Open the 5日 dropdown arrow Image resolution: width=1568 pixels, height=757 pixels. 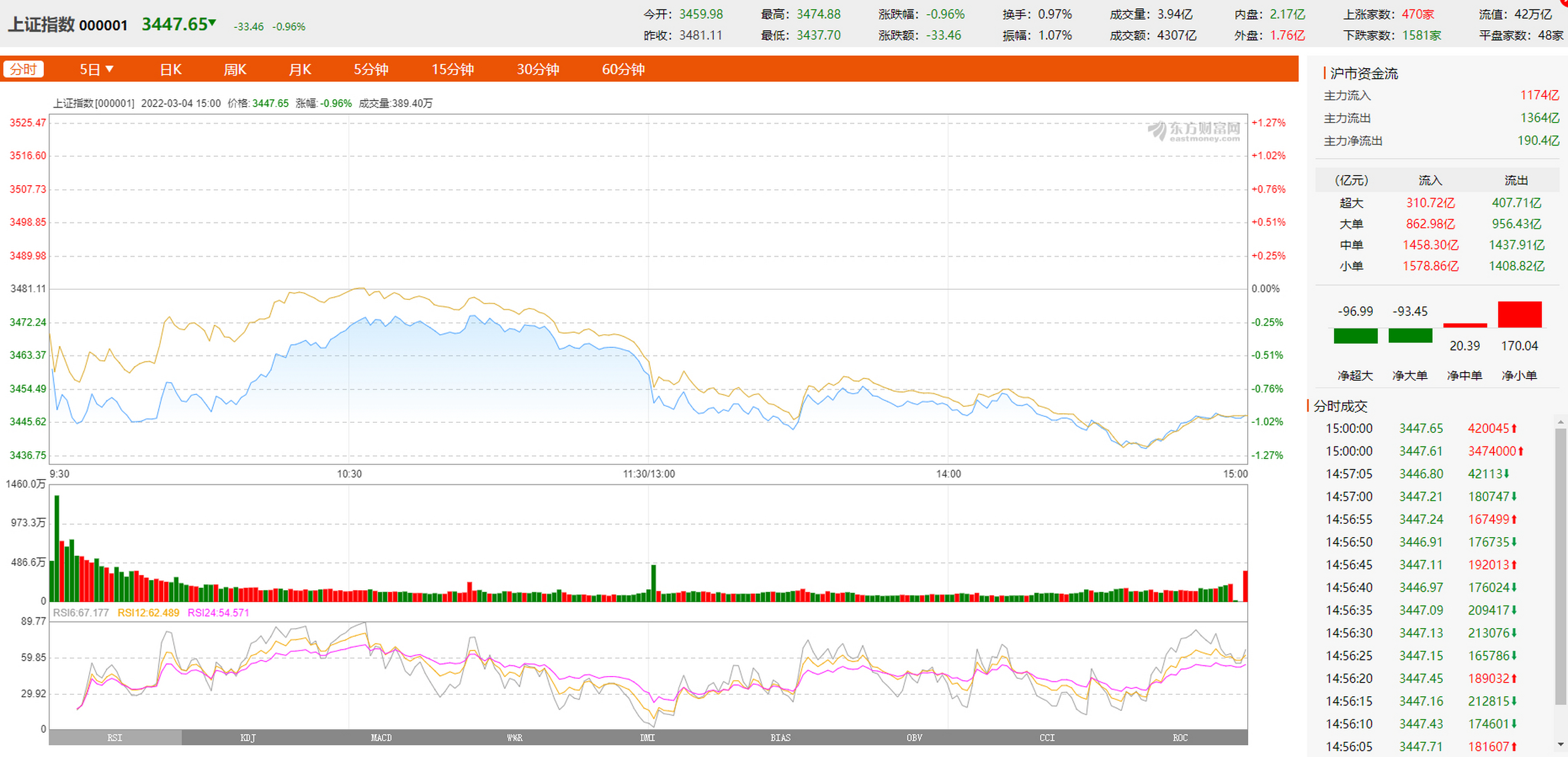[109, 69]
